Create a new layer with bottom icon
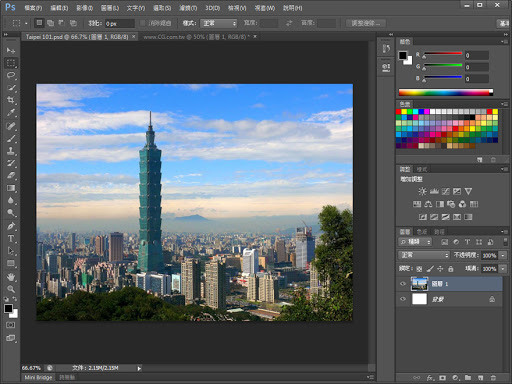 [480, 378]
